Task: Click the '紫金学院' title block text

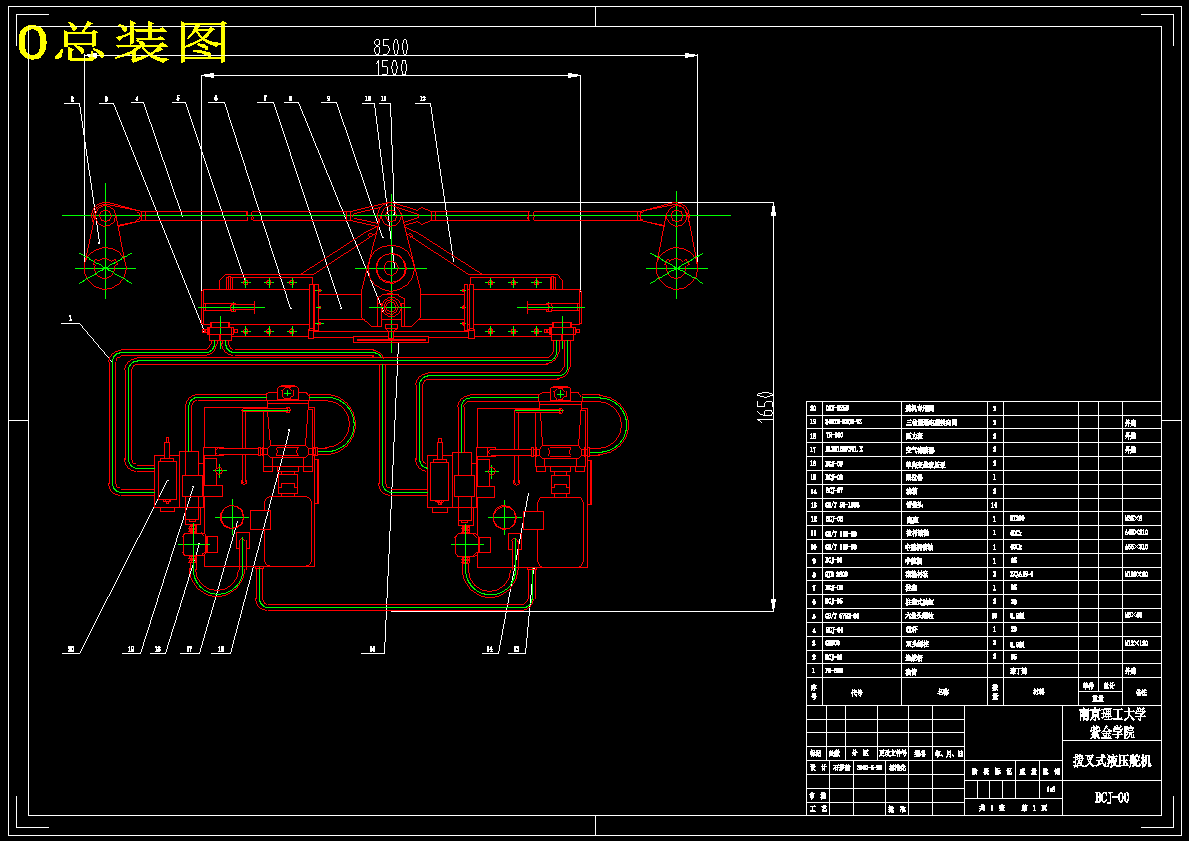Action: tap(1112, 733)
